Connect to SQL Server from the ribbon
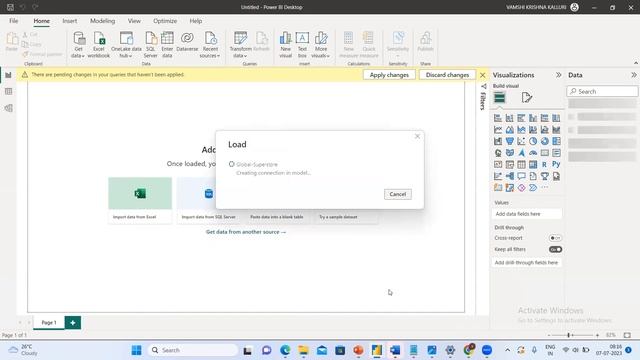 [150, 45]
